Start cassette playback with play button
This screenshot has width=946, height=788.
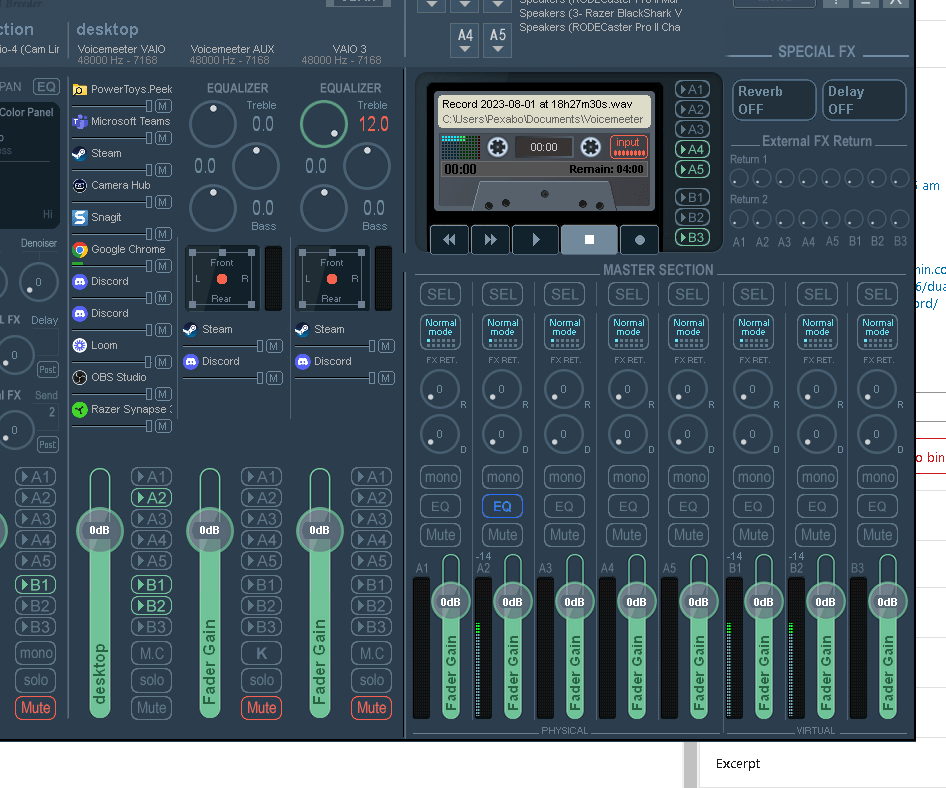point(536,240)
